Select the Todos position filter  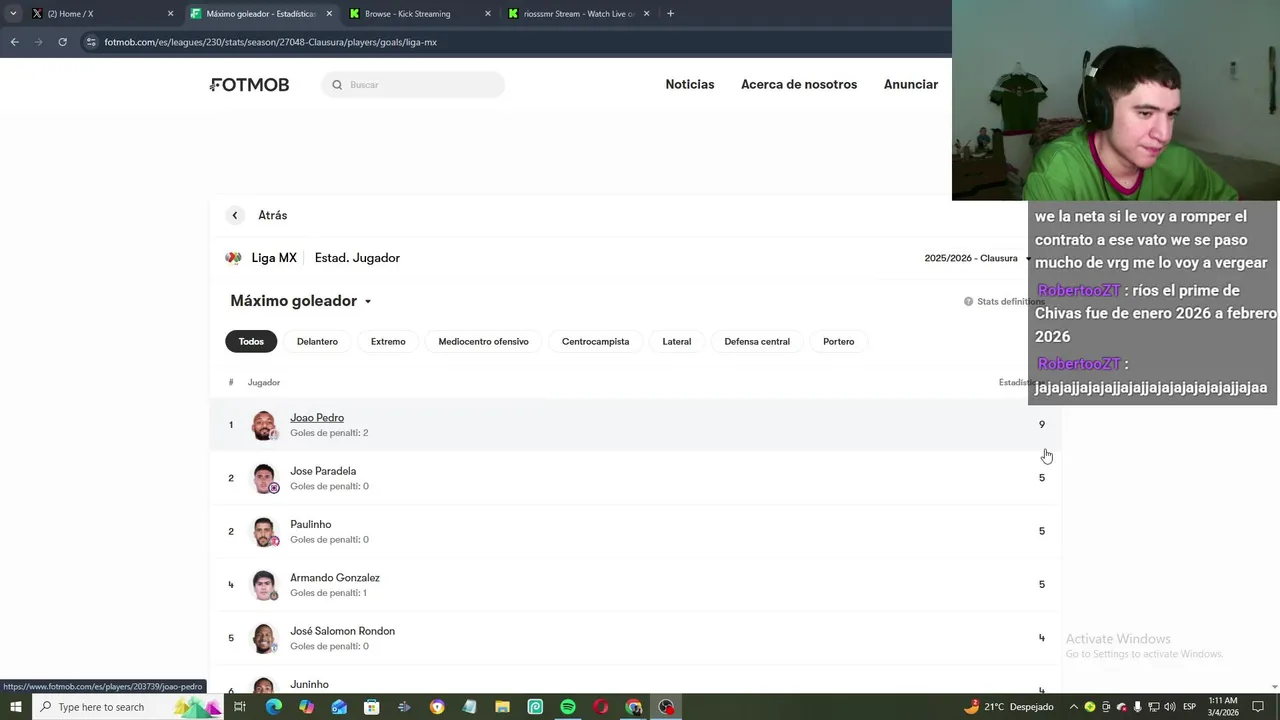(251, 341)
